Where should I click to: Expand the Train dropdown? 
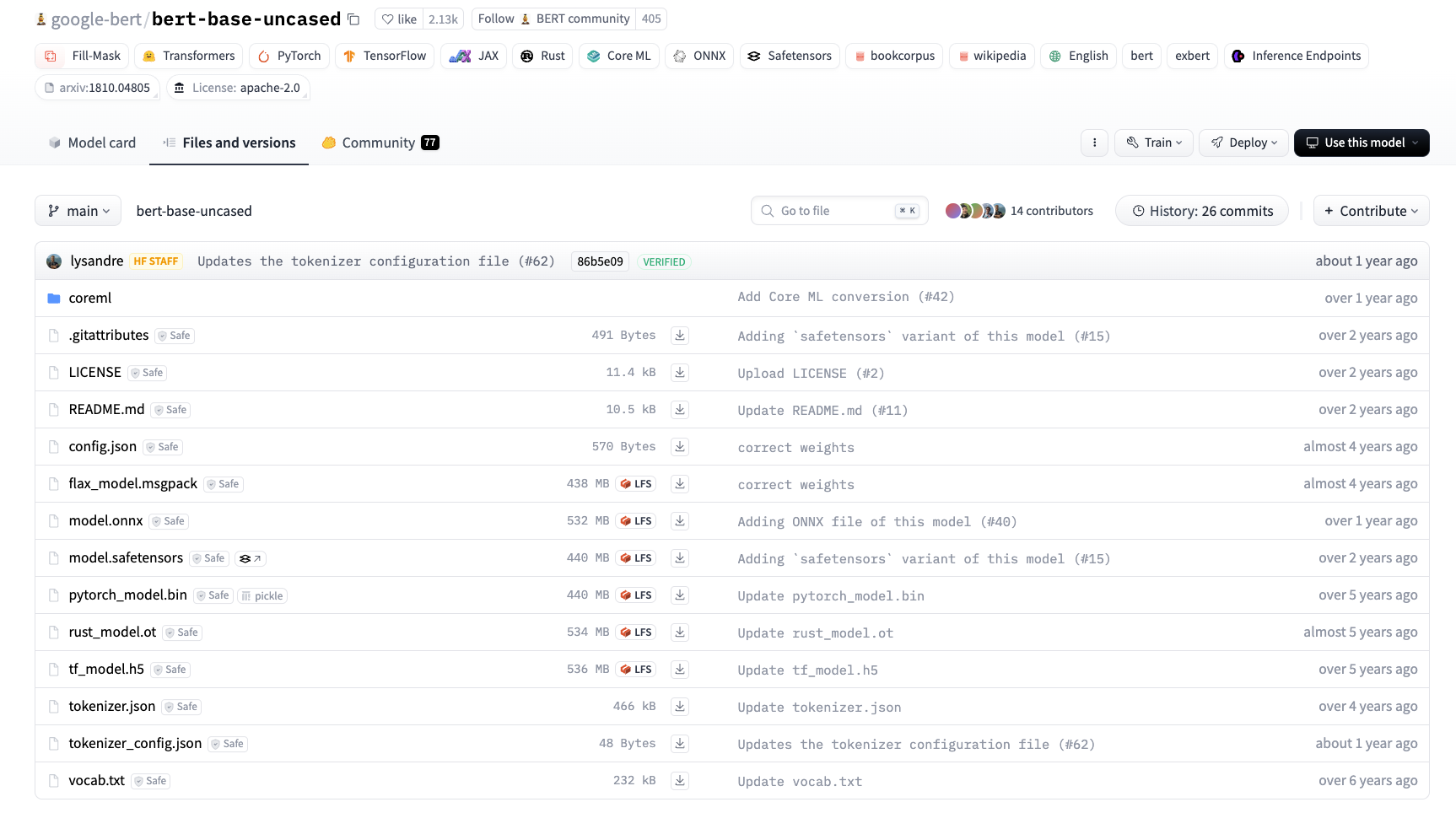point(1154,143)
